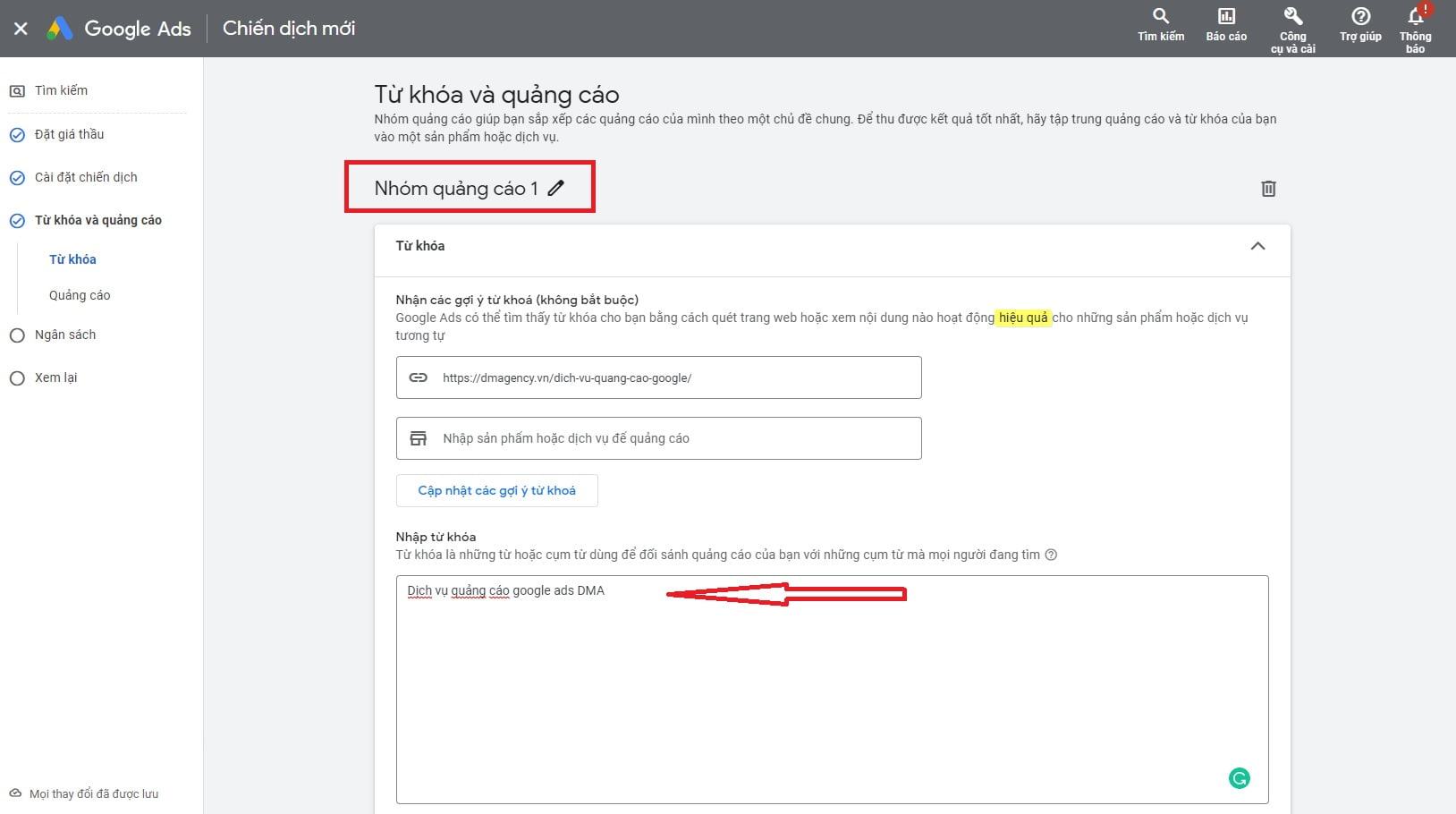Image resolution: width=1456 pixels, height=814 pixels.
Task: Click the link icon in URL field
Action: click(x=418, y=377)
